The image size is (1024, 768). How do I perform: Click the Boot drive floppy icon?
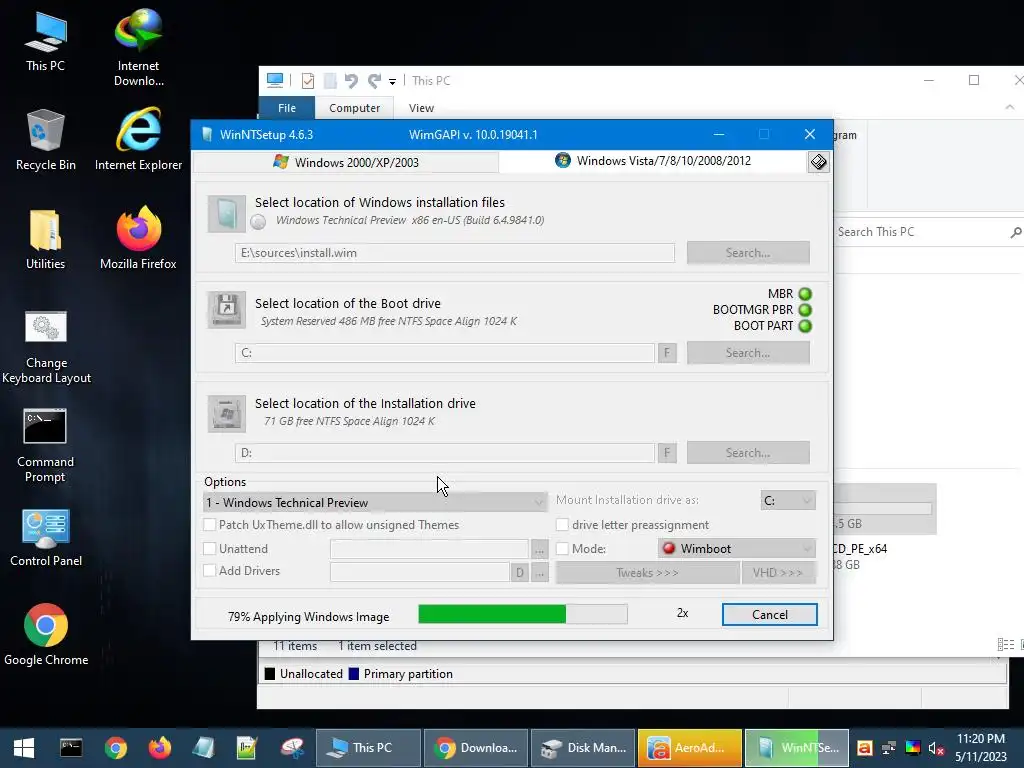[226, 310]
